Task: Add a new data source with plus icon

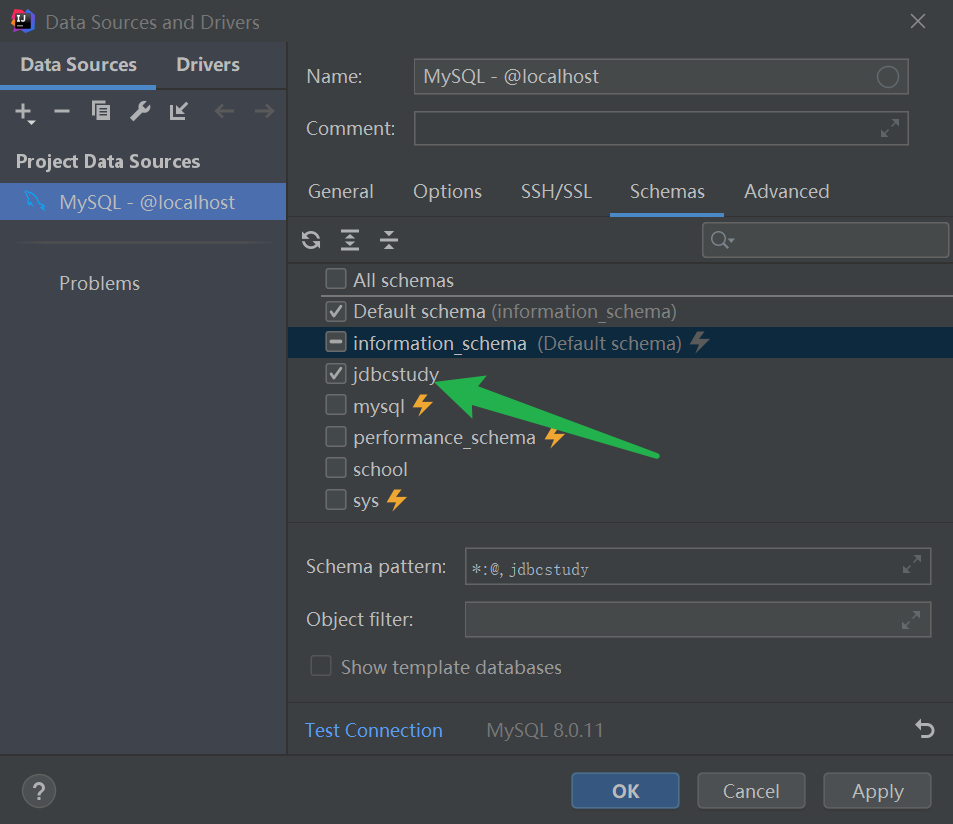Action: tap(24, 112)
